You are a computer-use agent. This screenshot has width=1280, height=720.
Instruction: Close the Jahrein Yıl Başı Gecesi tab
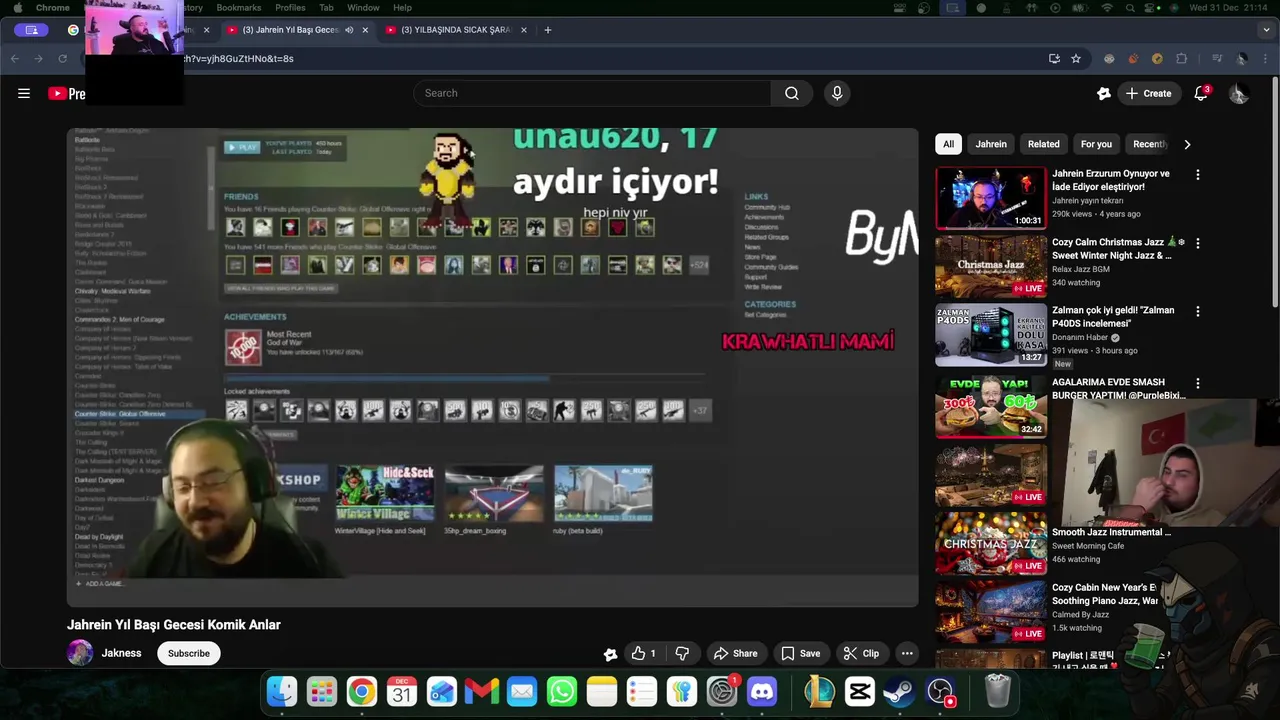pos(365,30)
